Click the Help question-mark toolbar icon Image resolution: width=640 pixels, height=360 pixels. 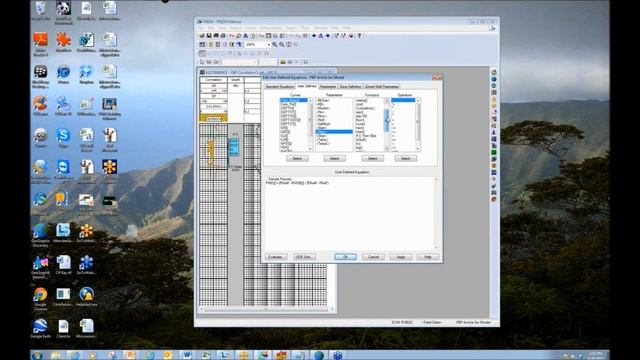[359, 36]
